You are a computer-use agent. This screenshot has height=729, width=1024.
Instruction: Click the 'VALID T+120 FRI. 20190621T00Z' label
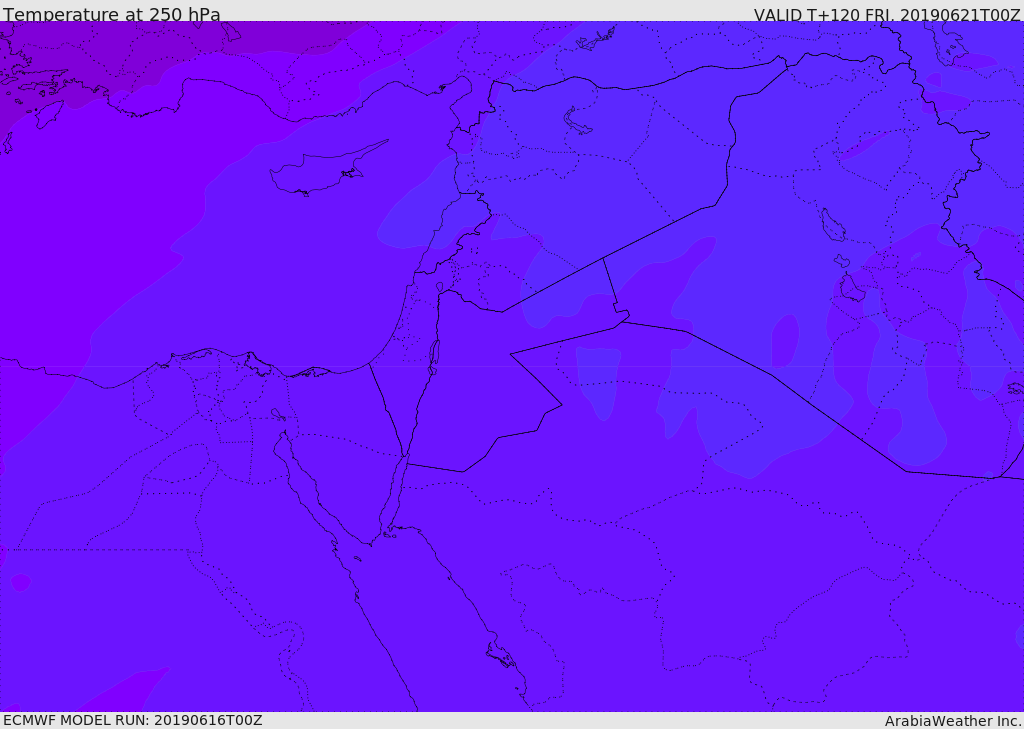887,15
